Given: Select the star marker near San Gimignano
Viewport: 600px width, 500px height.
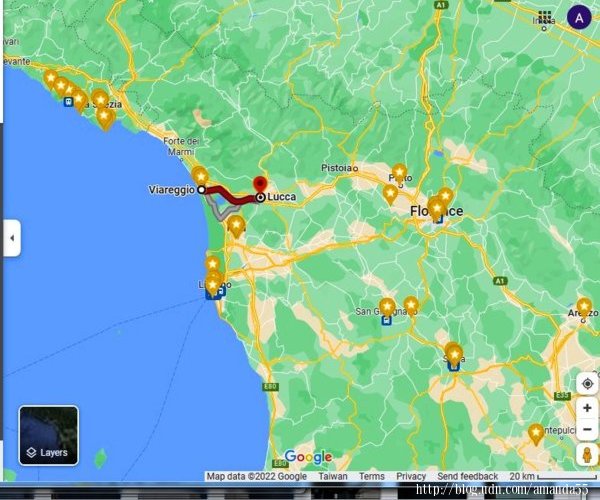Looking at the screenshot, I should coord(387,306).
